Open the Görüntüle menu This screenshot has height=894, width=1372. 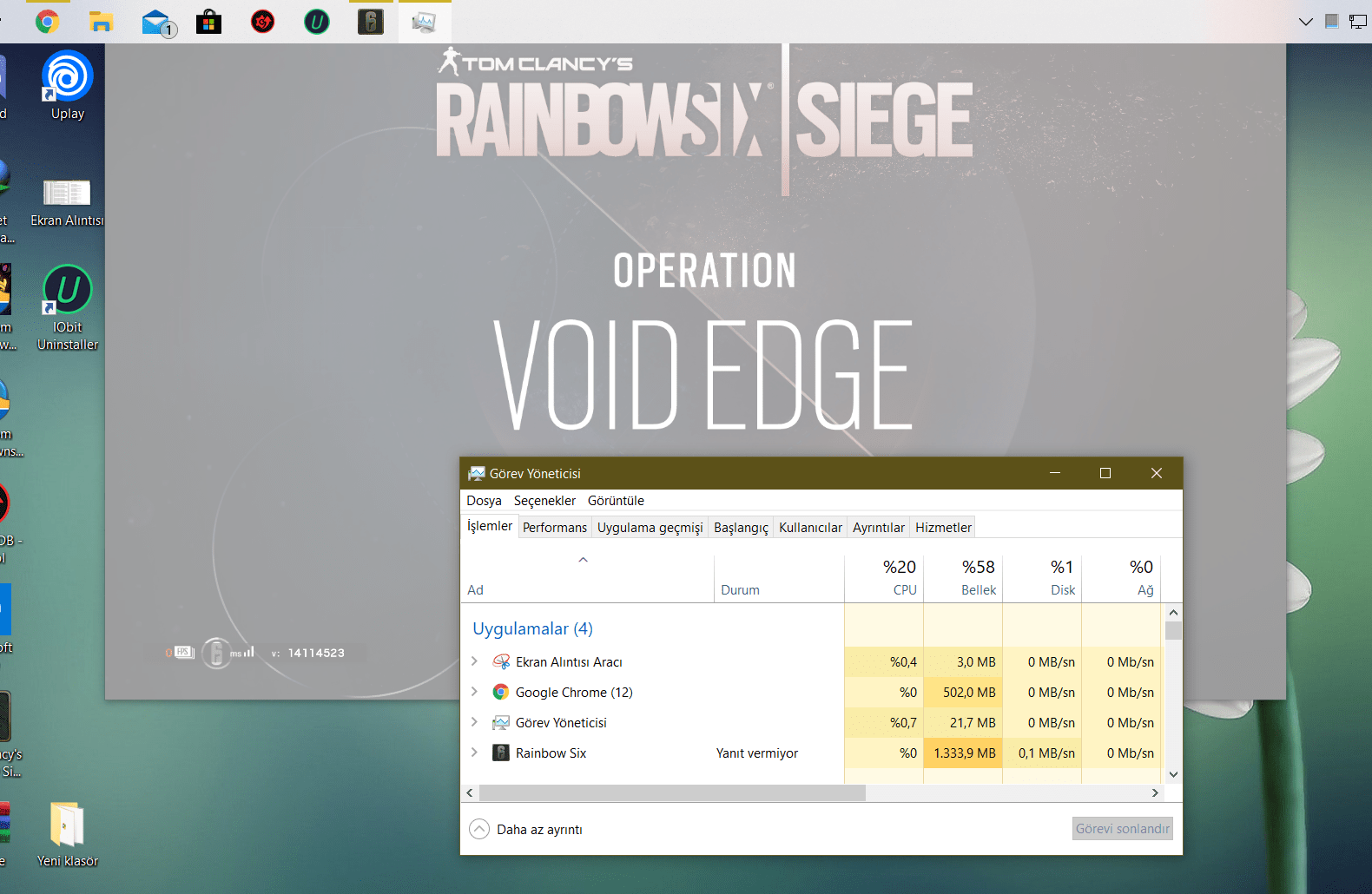[x=616, y=501]
